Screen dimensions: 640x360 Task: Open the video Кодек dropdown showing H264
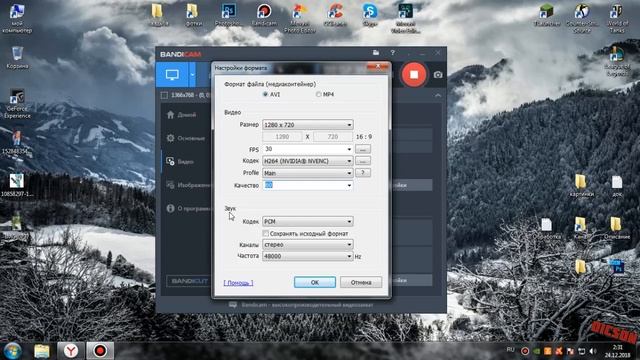coord(308,161)
